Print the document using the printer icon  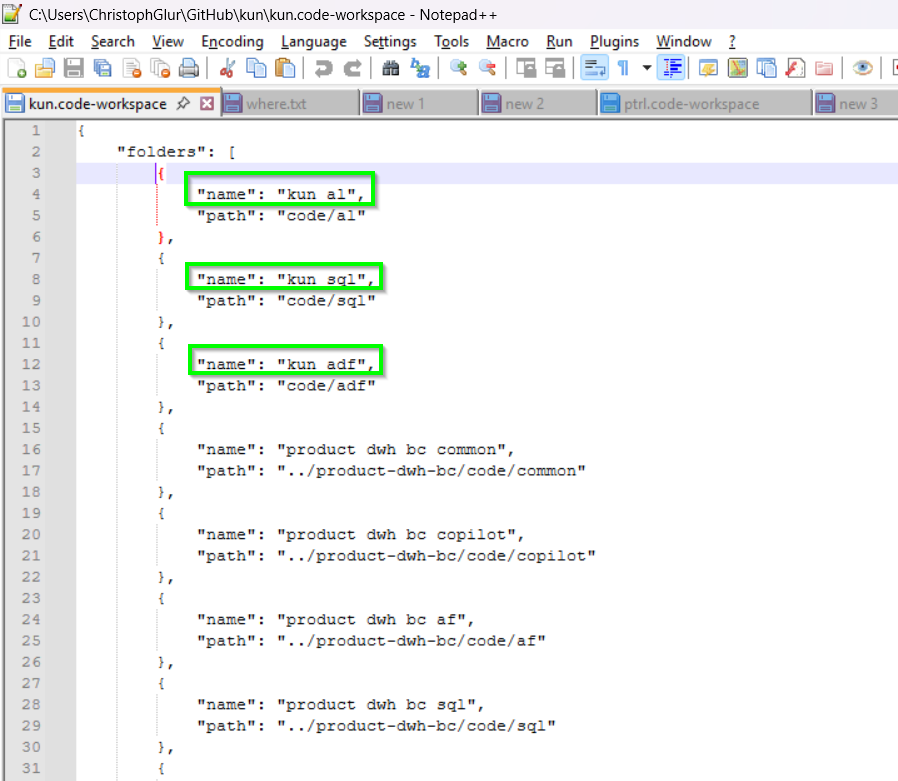coord(188,68)
